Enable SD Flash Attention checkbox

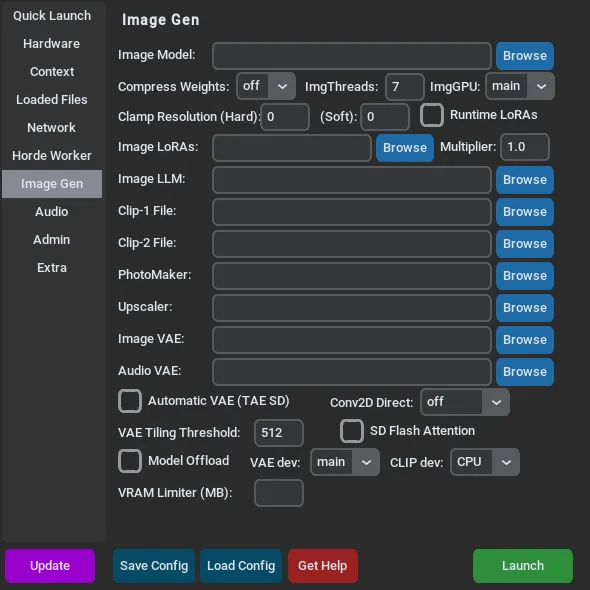click(x=352, y=431)
